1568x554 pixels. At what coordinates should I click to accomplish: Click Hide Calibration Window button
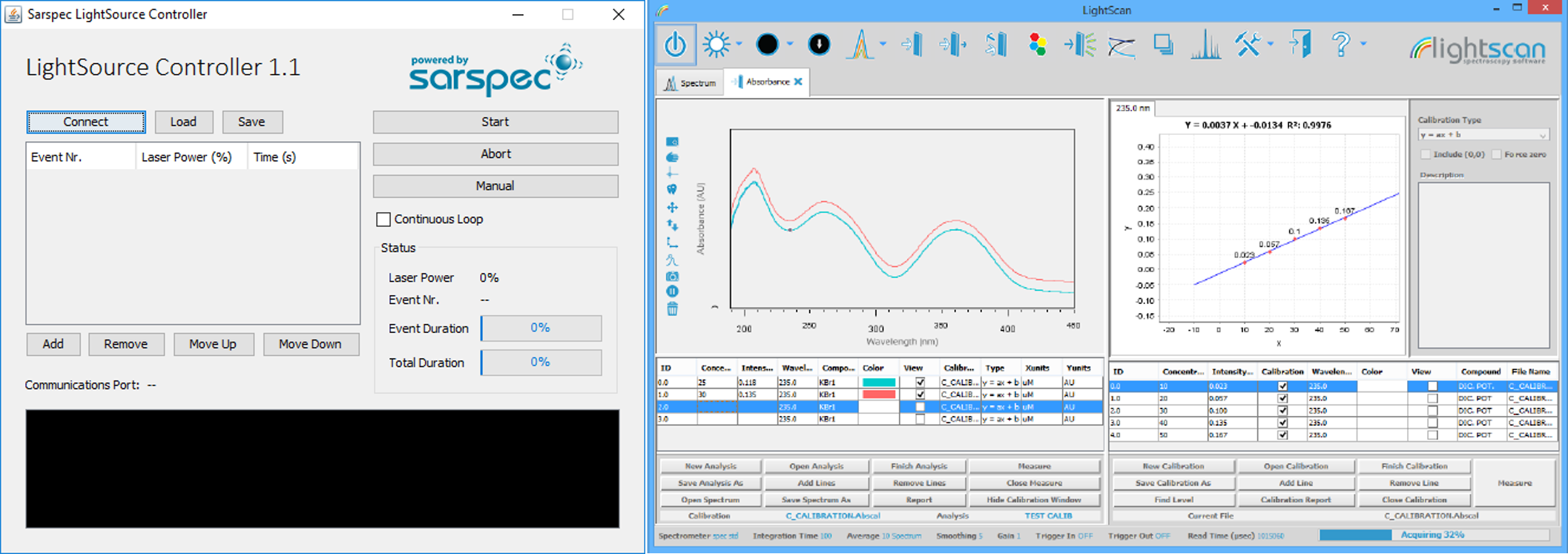tap(1034, 500)
